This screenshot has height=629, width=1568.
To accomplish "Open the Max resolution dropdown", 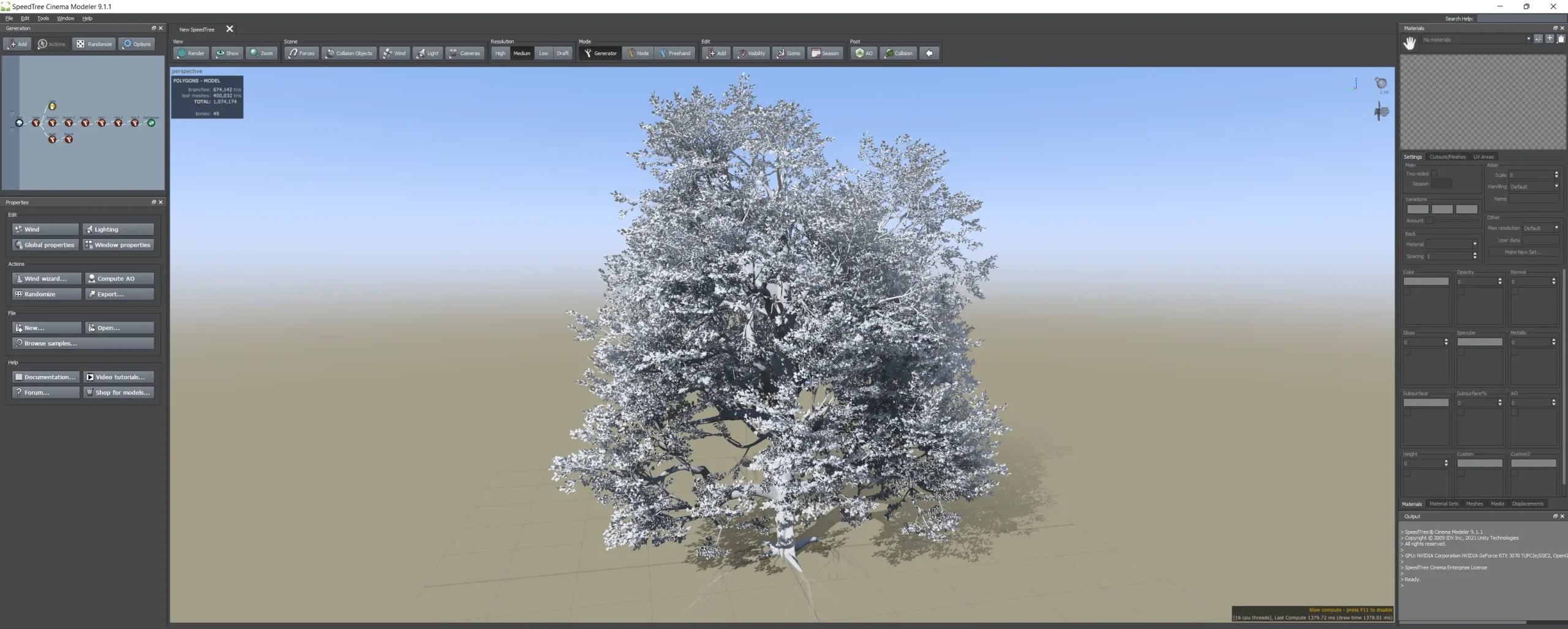I will tap(1540, 228).
